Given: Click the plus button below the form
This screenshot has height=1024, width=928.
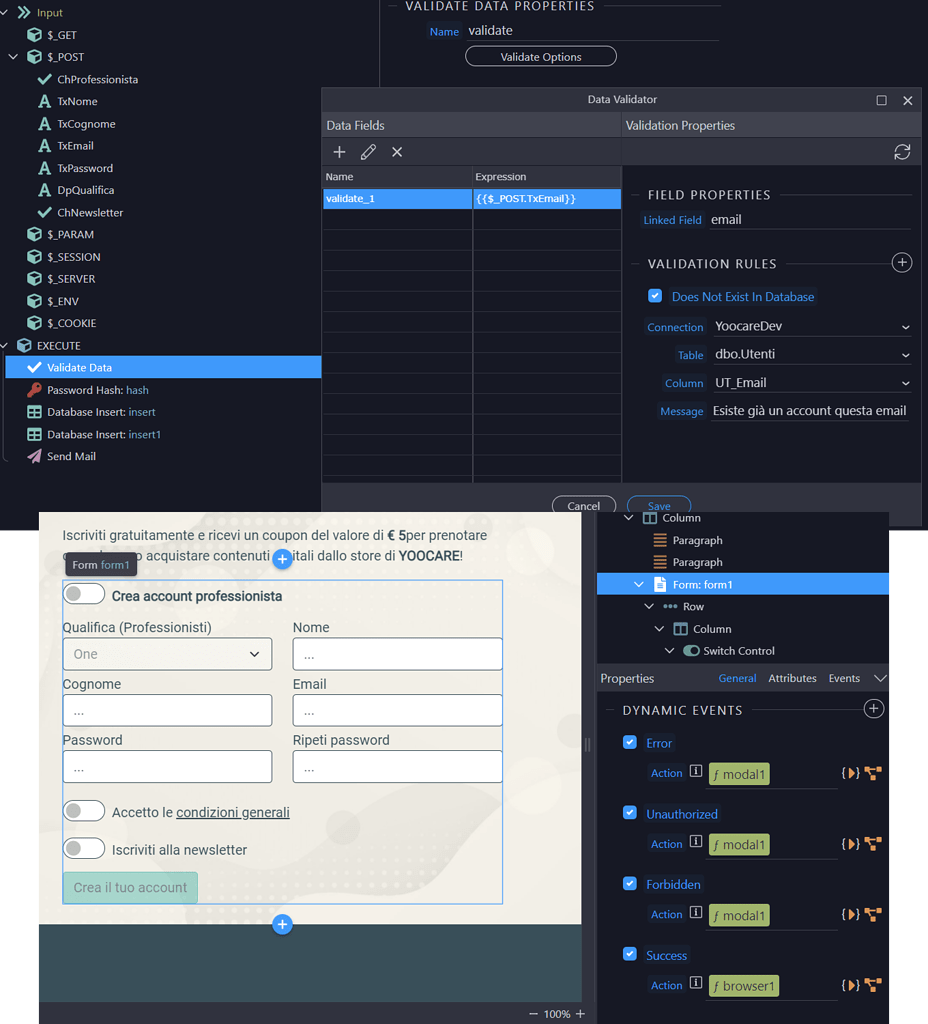Looking at the screenshot, I should [x=282, y=925].
